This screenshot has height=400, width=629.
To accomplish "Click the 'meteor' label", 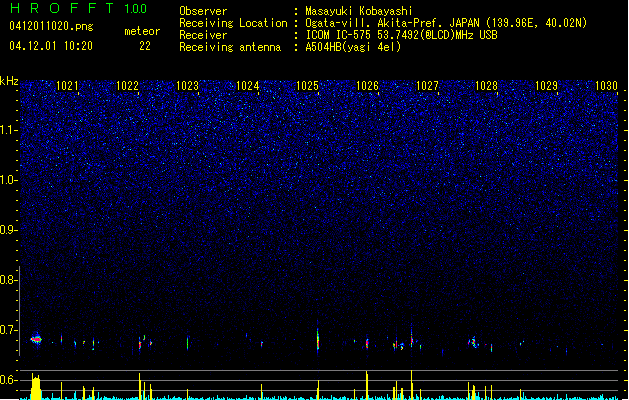I will coord(142,31).
